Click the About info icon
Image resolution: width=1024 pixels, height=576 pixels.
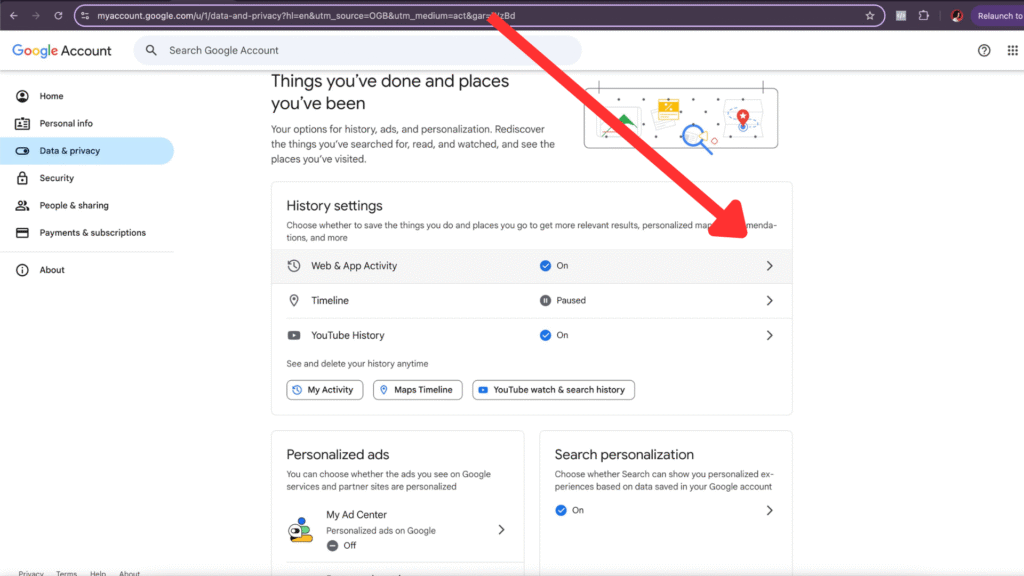click(x=22, y=270)
